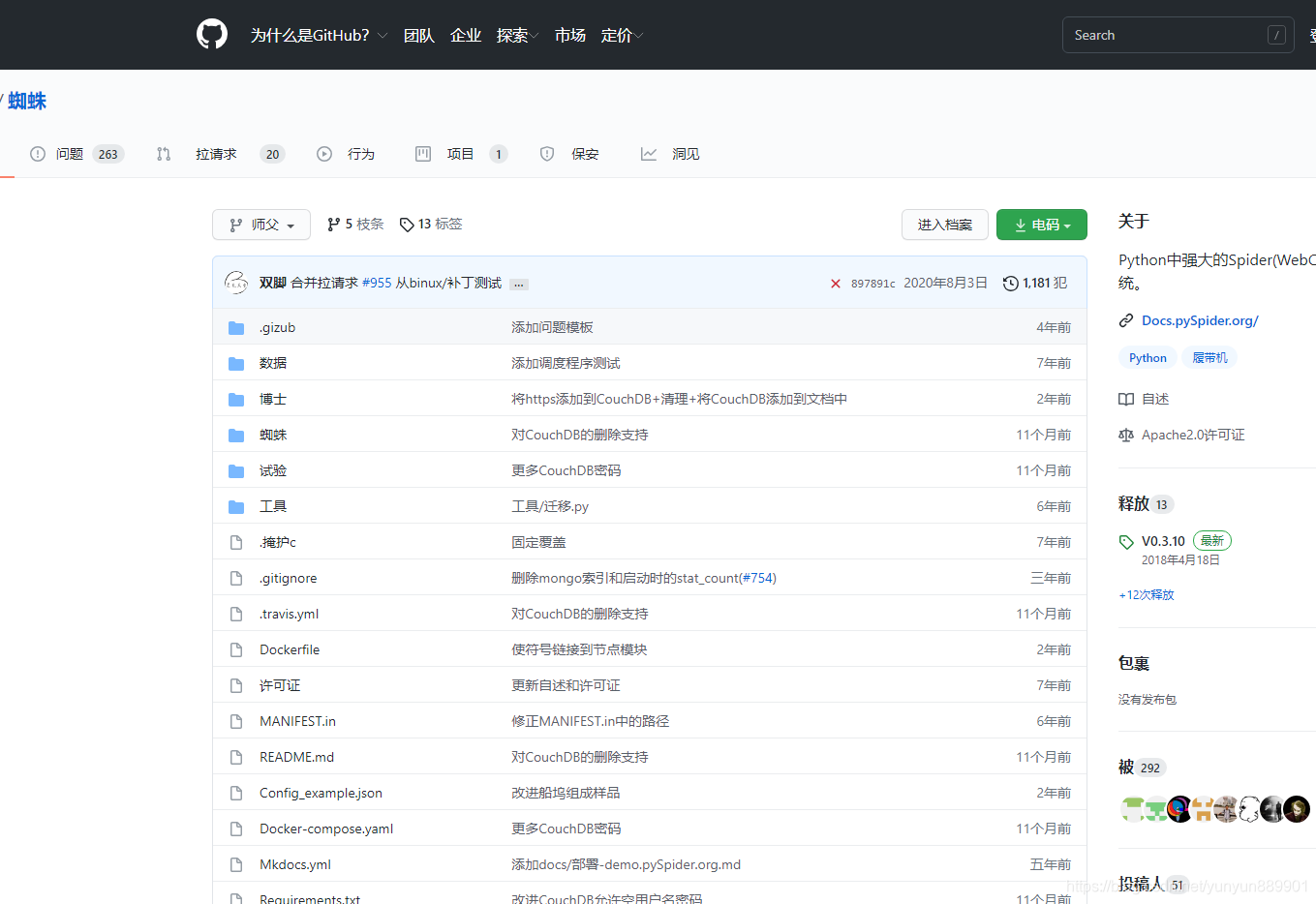Click the 被 292 used-by heading
Viewport: 1316px width, 904px height.
click(x=1142, y=768)
